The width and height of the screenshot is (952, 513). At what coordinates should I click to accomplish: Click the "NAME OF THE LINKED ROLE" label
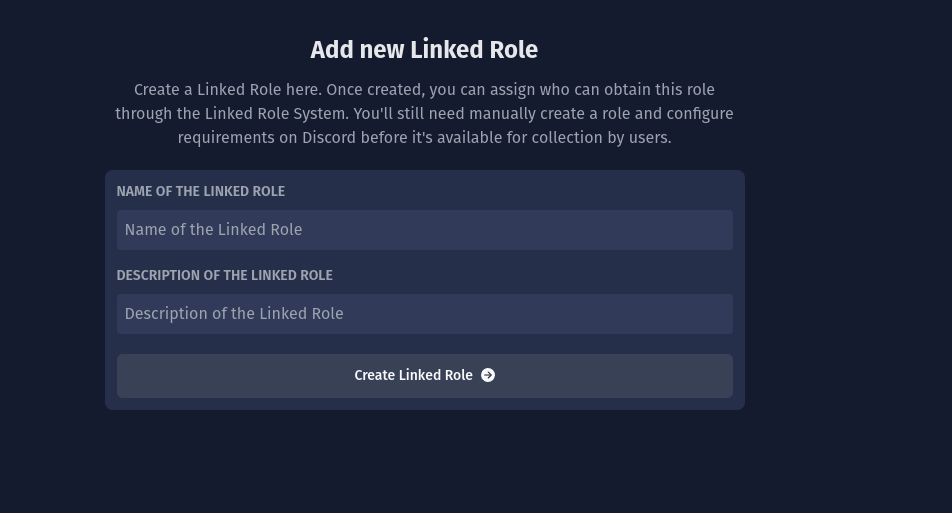click(200, 191)
